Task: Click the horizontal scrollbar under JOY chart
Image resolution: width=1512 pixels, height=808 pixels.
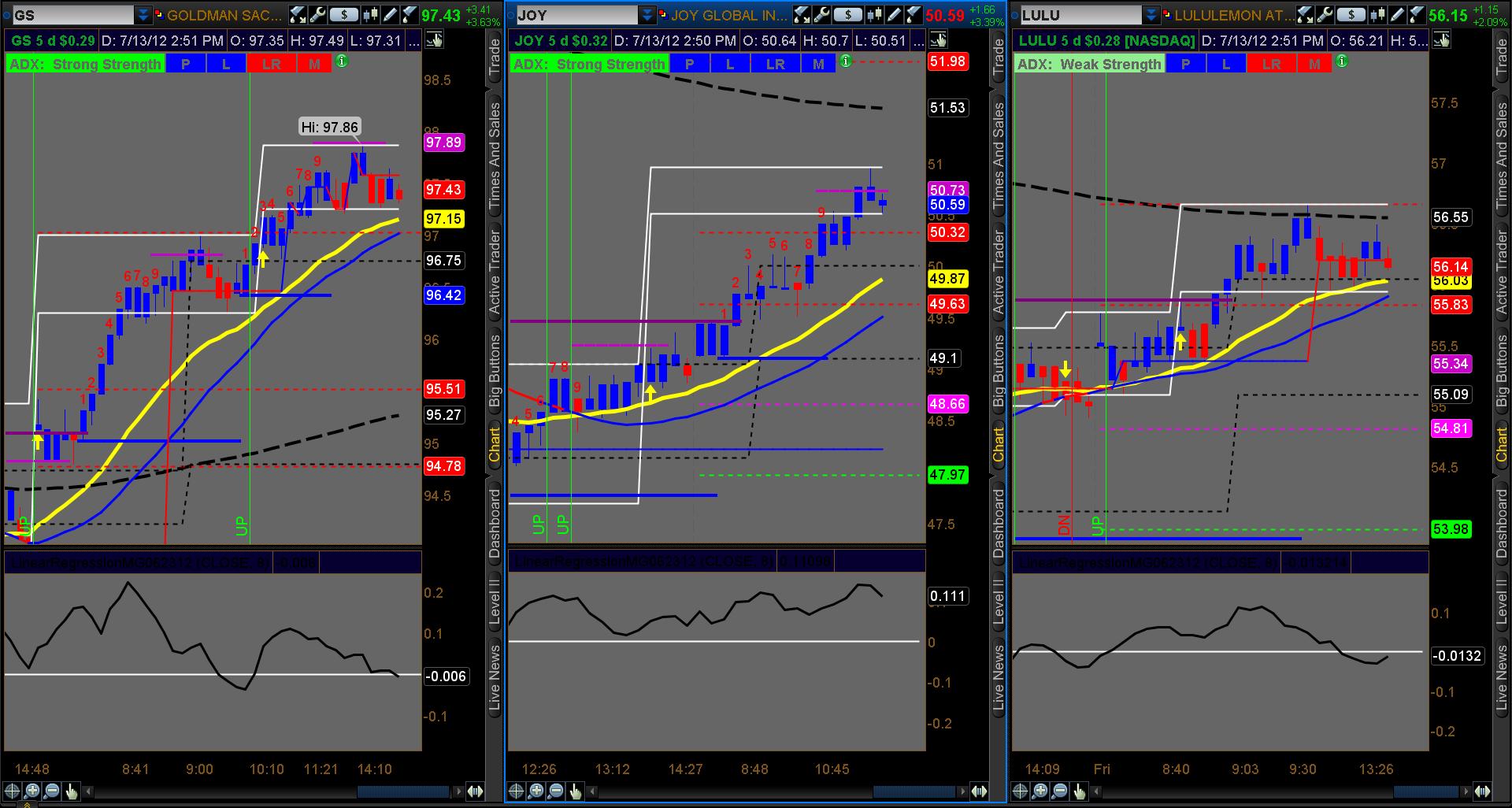Action: [776, 791]
